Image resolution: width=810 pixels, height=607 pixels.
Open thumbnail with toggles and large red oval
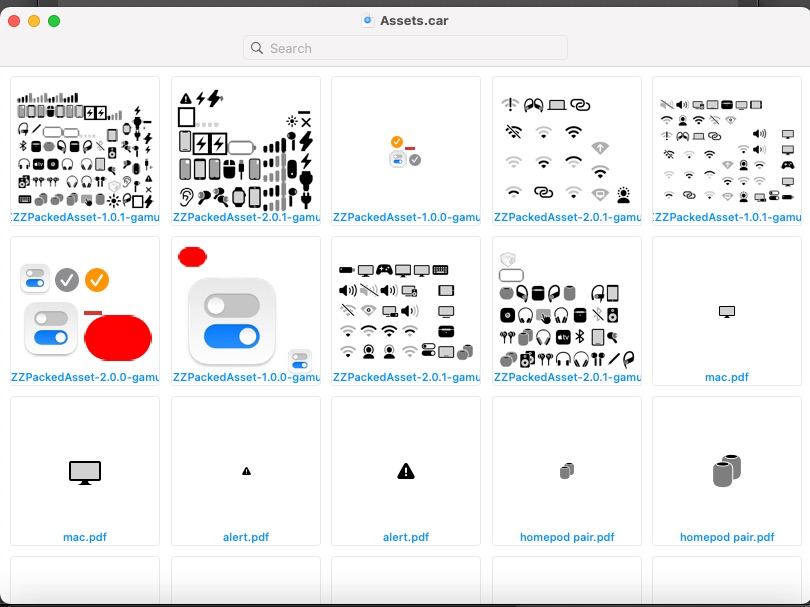click(85, 312)
